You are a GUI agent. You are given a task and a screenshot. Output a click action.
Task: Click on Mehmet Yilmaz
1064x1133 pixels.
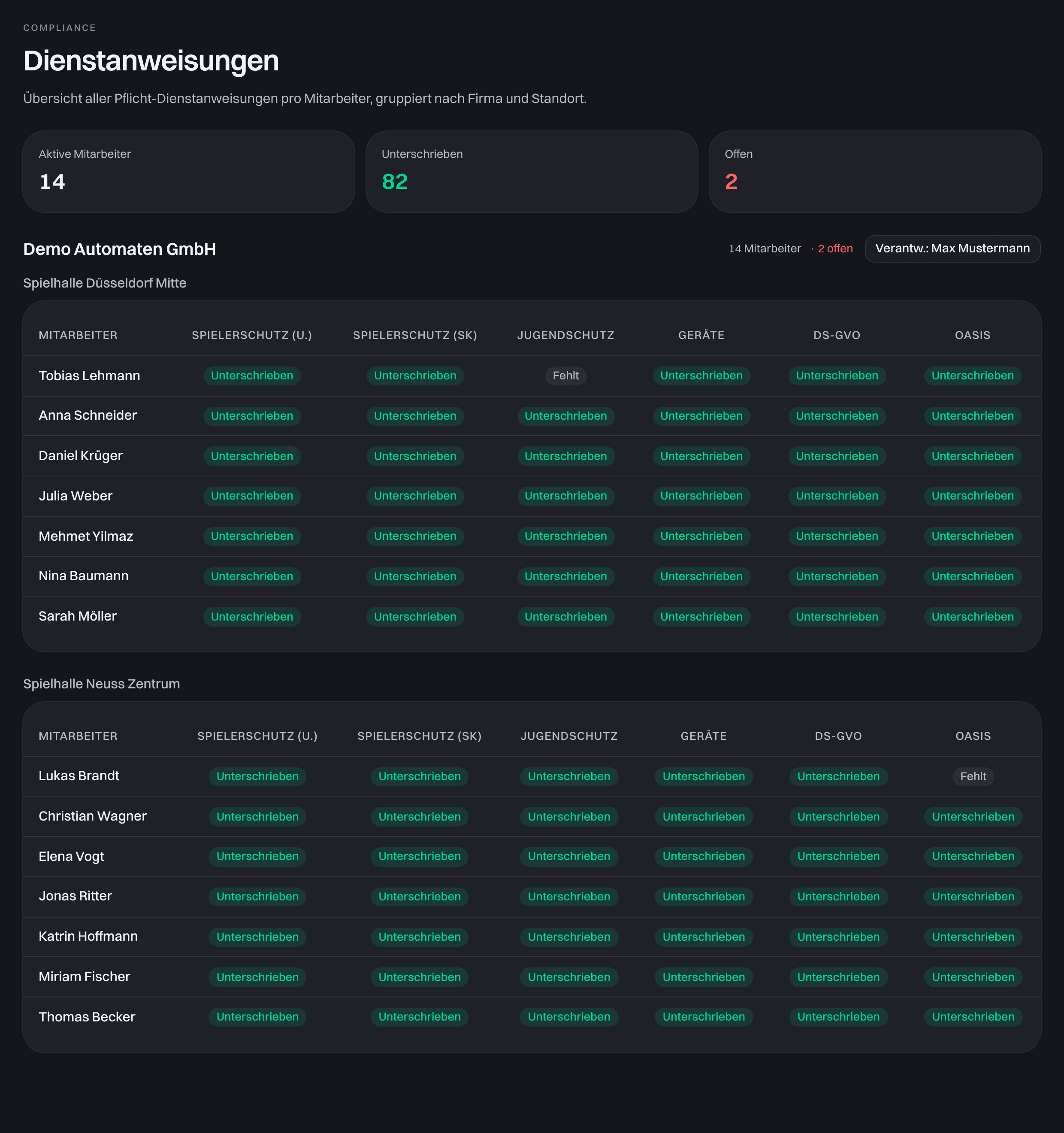pyautogui.click(x=86, y=536)
